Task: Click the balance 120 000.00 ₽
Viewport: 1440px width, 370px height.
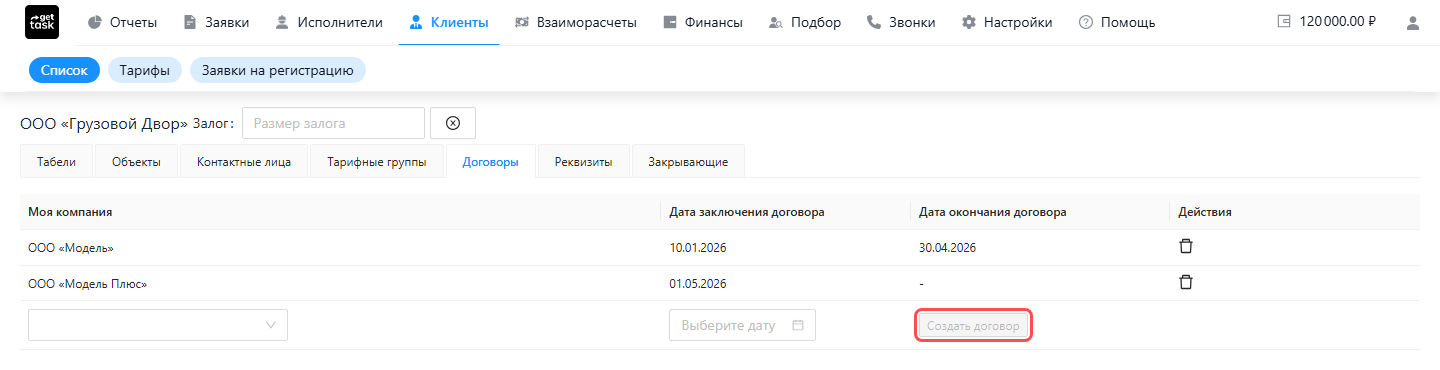Action: (1338, 22)
